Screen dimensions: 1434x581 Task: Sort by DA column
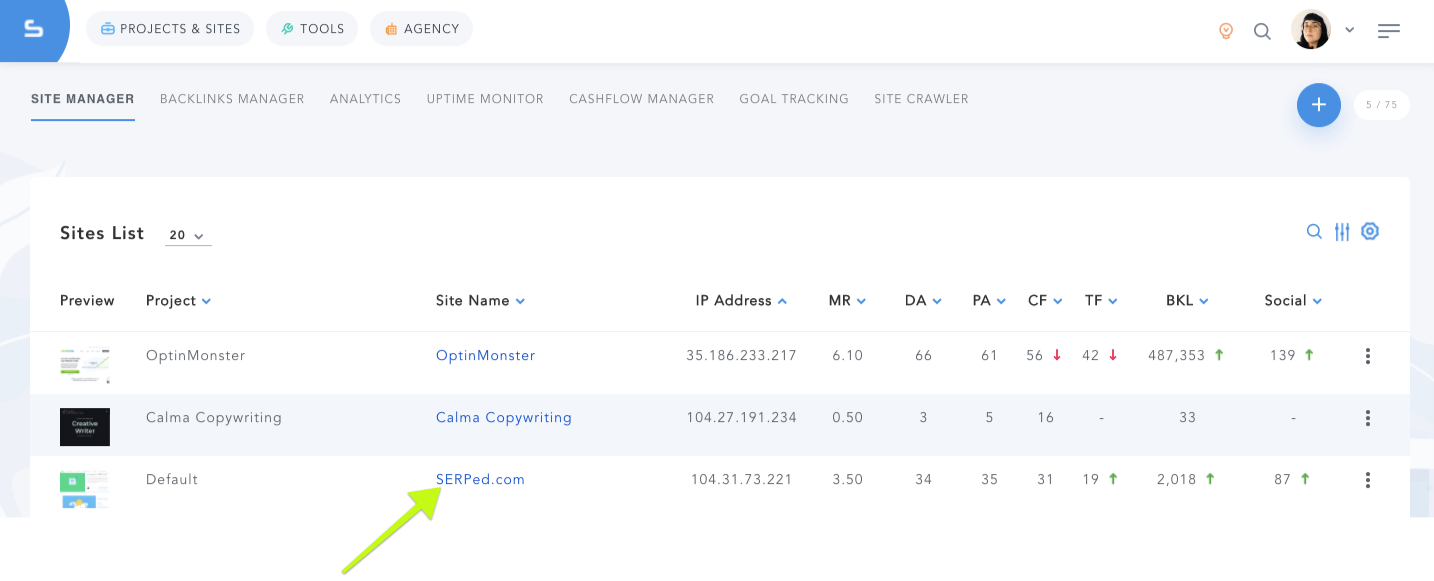[923, 301]
